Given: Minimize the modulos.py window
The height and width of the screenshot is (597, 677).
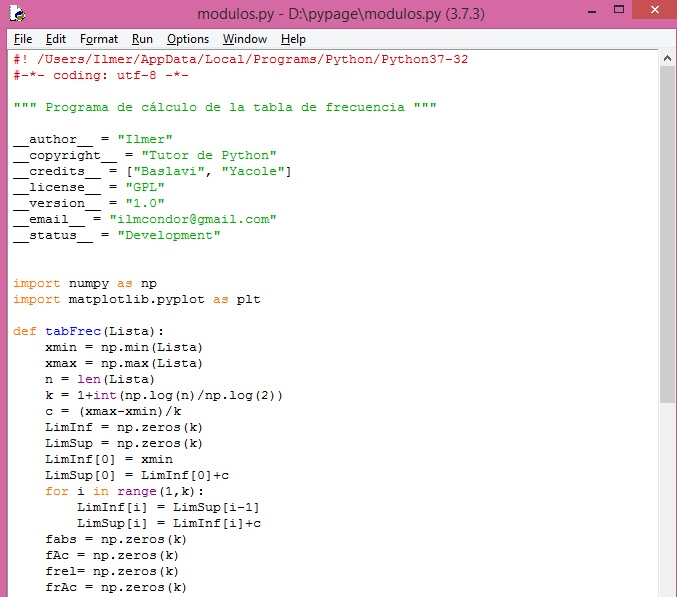Looking at the screenshot, I should 592,12.
